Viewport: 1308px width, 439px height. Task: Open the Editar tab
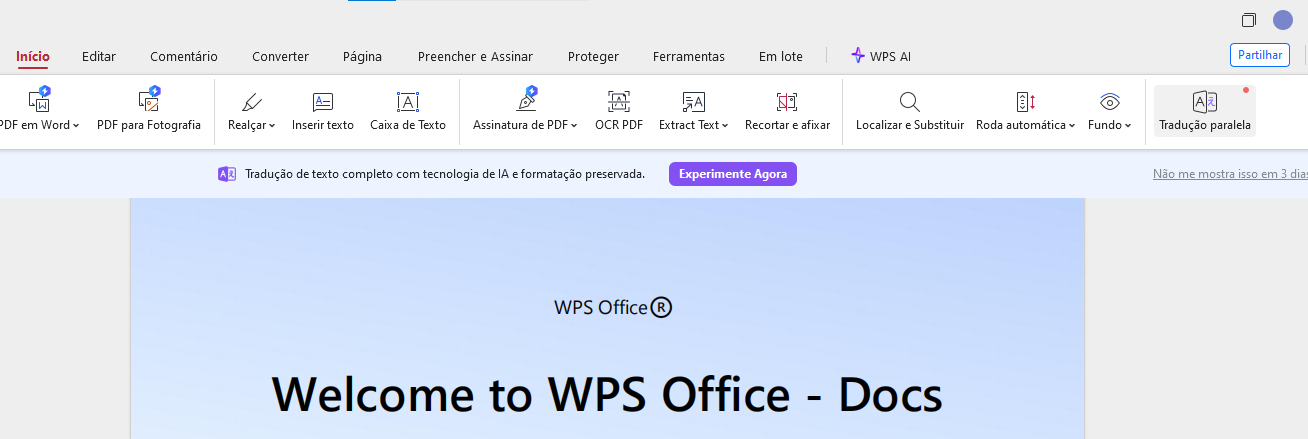pos(99,56)
